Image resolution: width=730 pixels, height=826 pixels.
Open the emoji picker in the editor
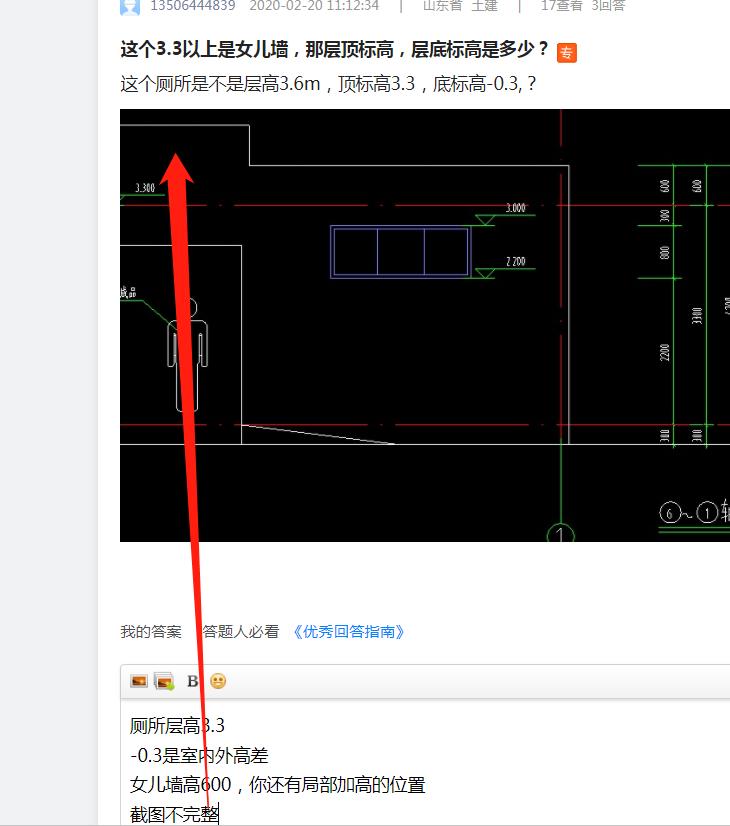click(218, 681)
